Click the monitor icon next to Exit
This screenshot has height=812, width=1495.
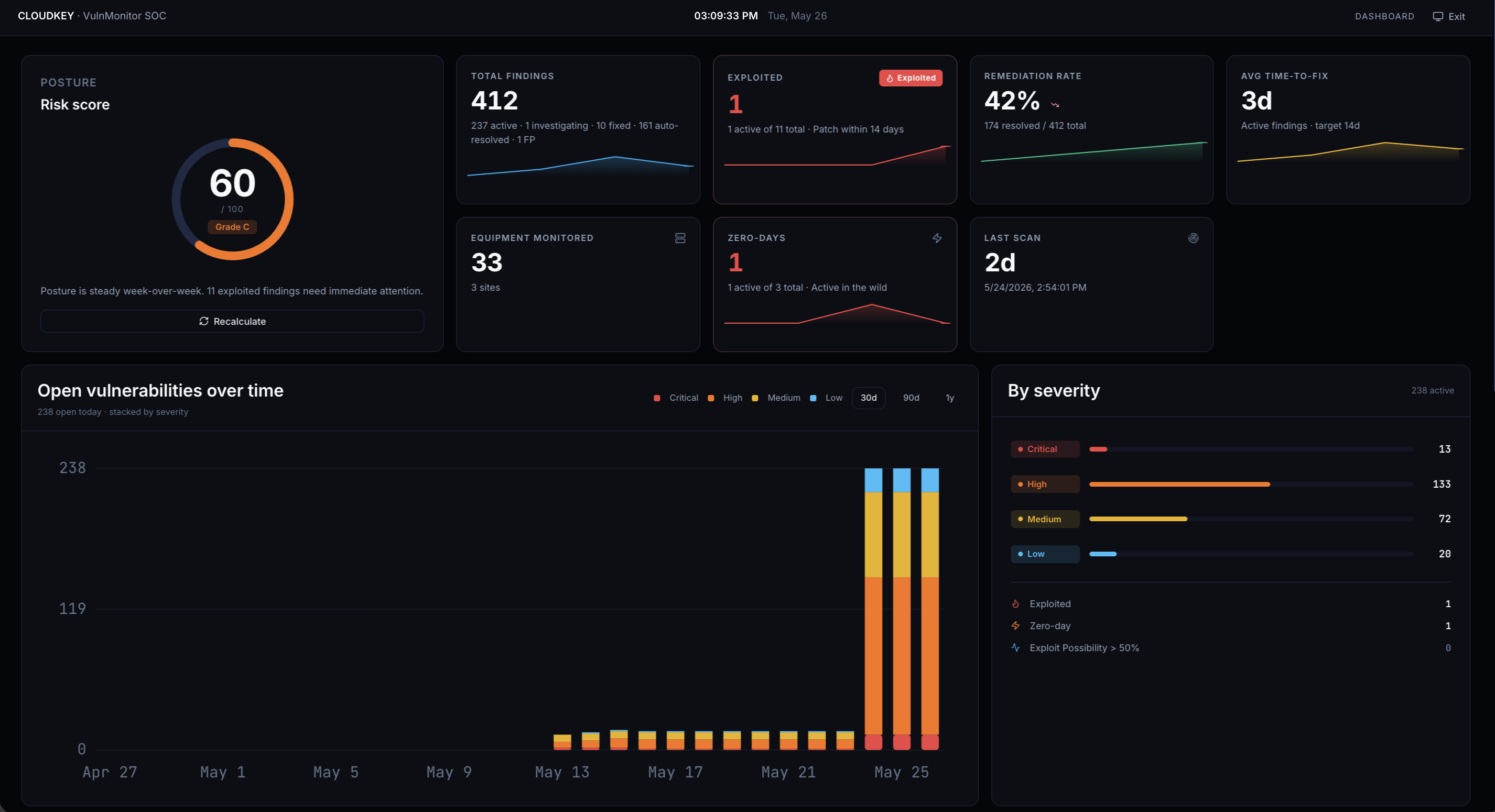pos(1437,16)
